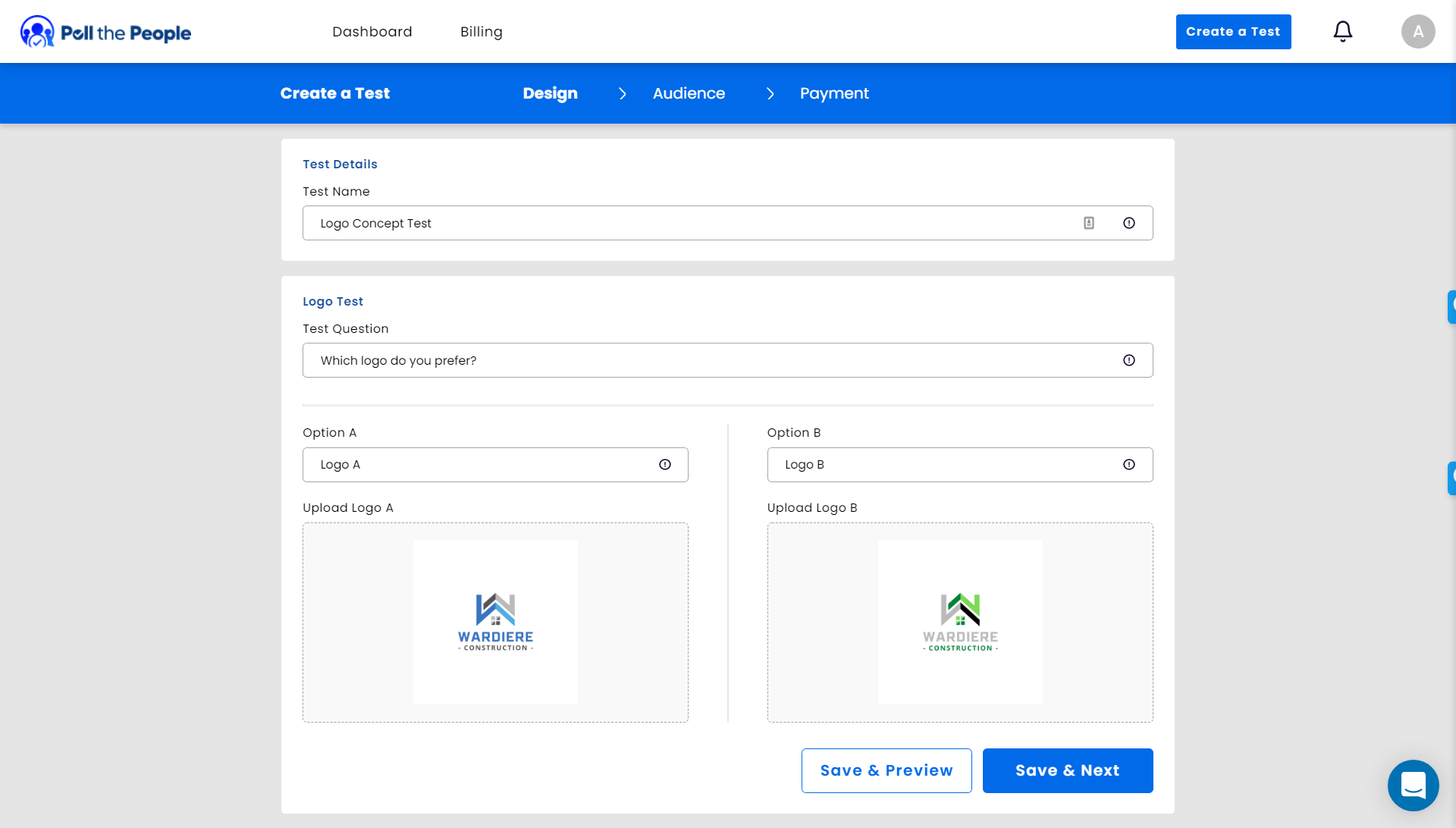The height and width of the screenshot is (828, 1456).
Task: Open the notification bell
Action: (x=1342, y=31)
